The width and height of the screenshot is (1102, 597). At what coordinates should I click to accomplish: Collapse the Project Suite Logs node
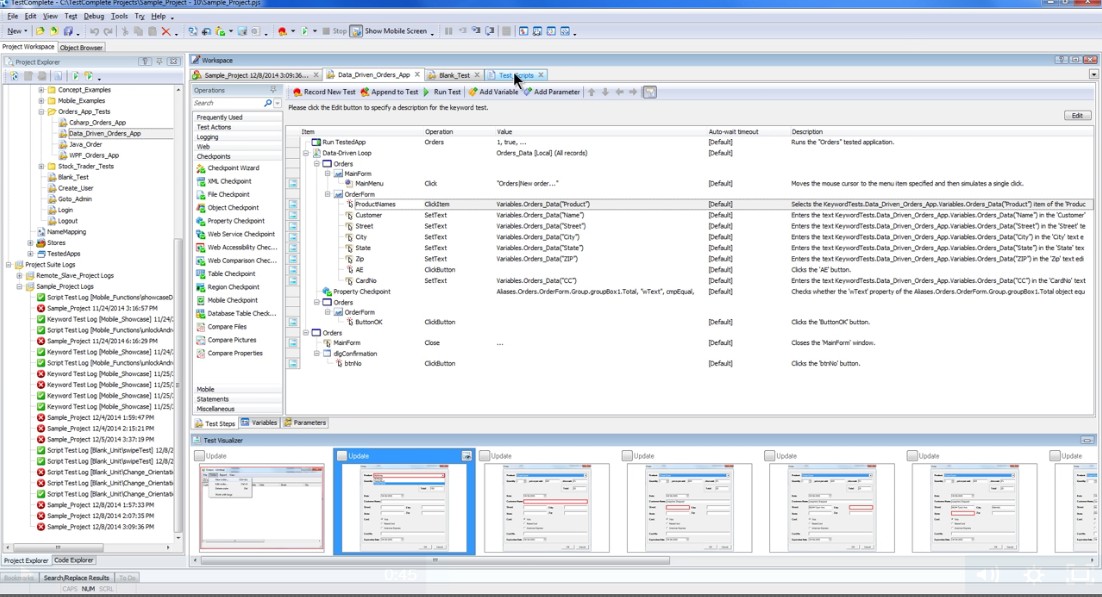click(x=9, y=265)
